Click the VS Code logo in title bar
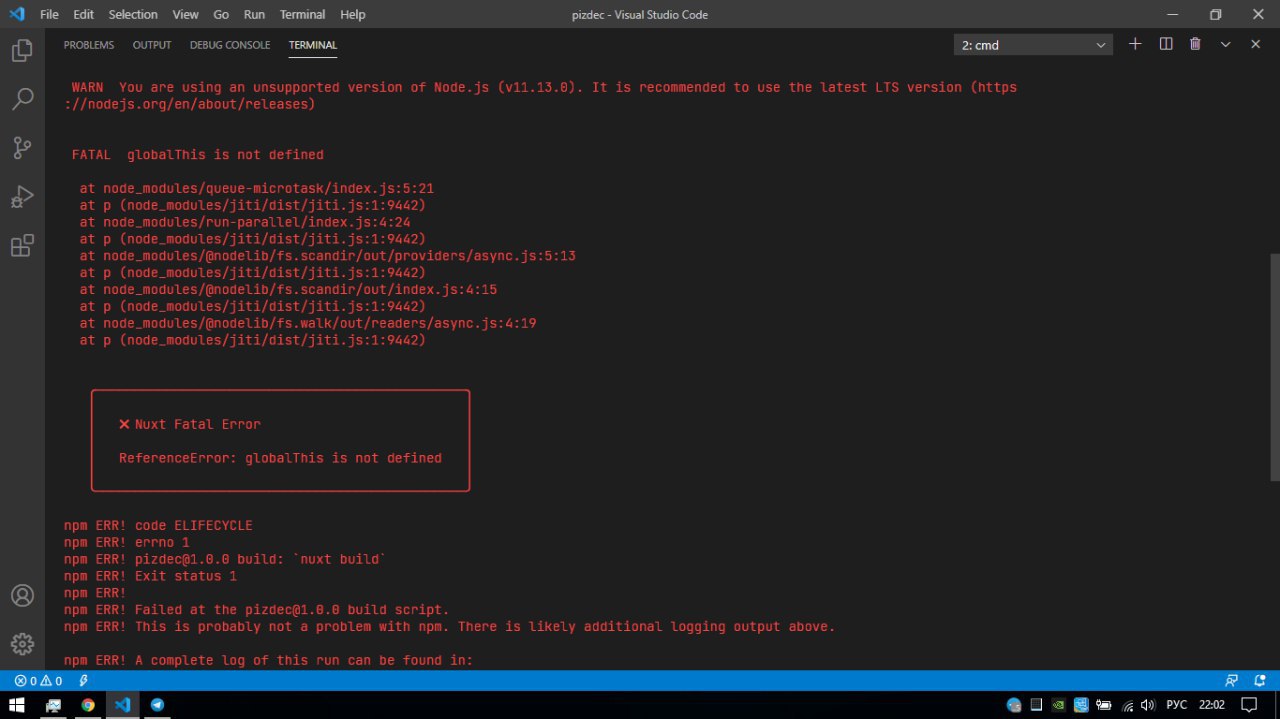This screenshot has height=719, width=1280. (16, 14)
